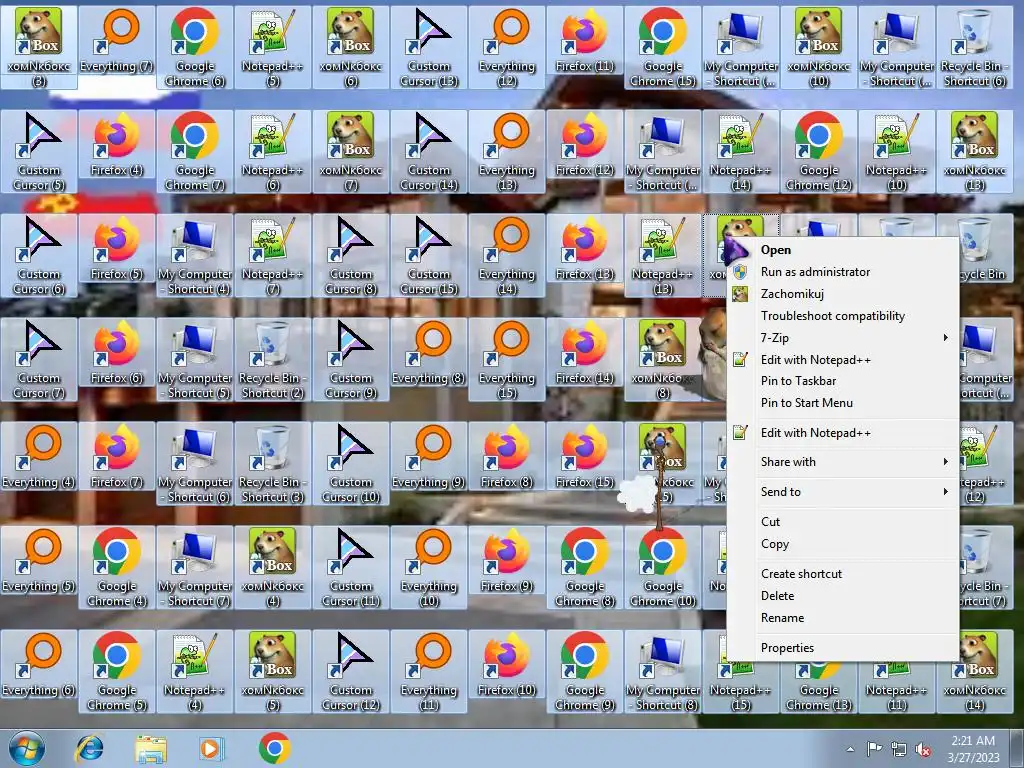Choose Rename from context menu
1024x768 pixels.
(842, 618)
